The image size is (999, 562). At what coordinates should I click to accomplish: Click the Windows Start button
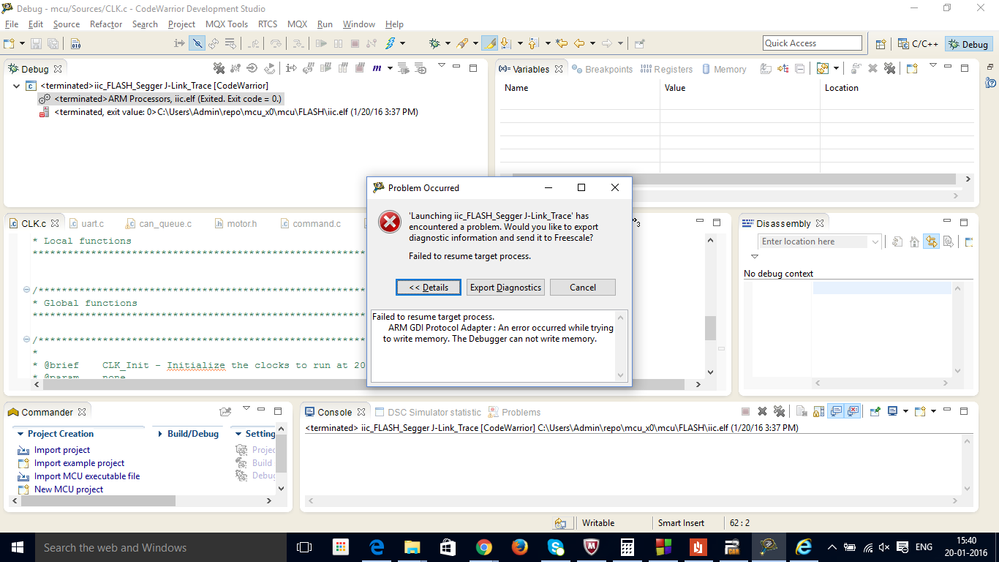pos(17,547)
